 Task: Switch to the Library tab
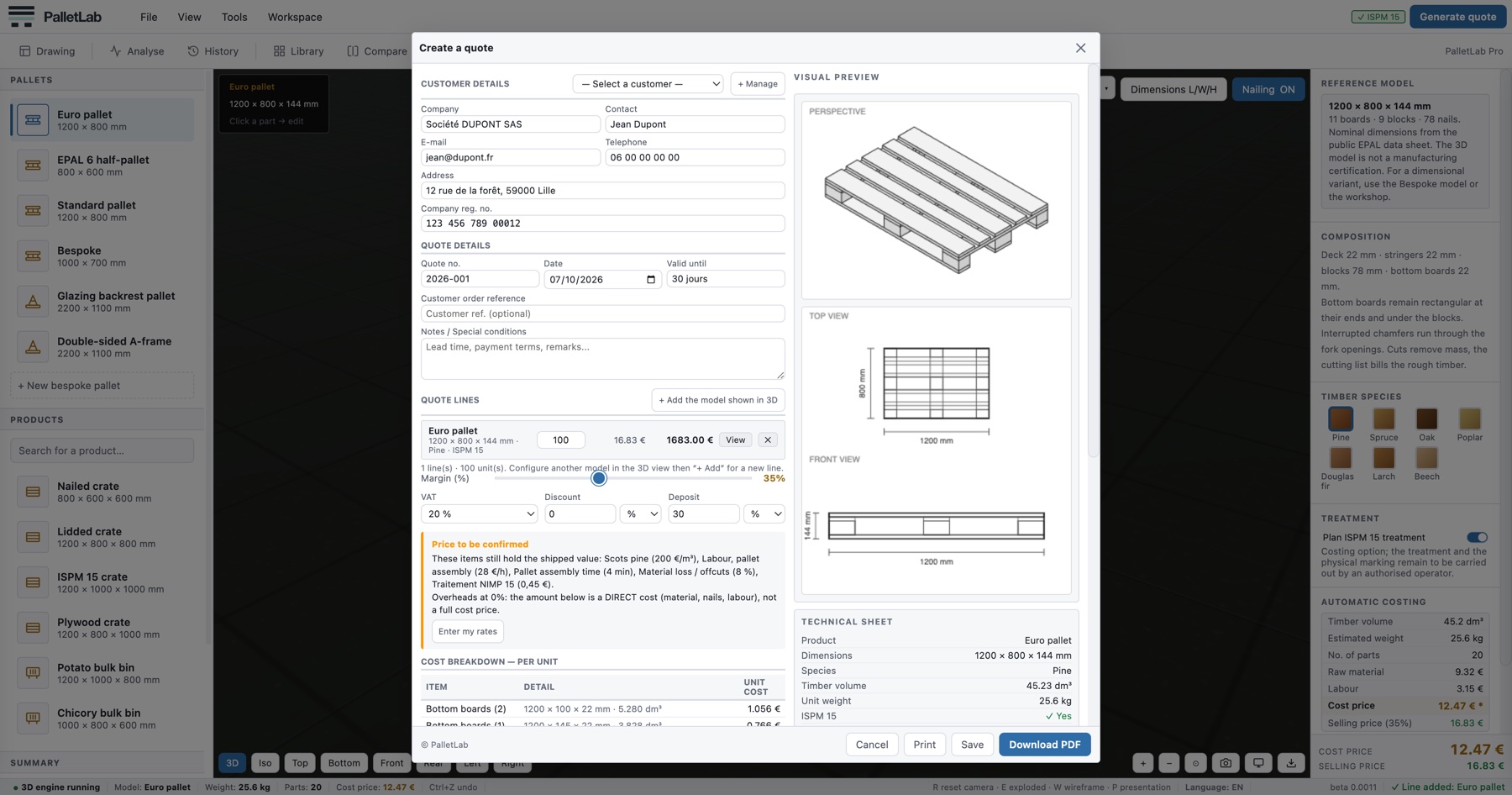click(x=298, y=51)
